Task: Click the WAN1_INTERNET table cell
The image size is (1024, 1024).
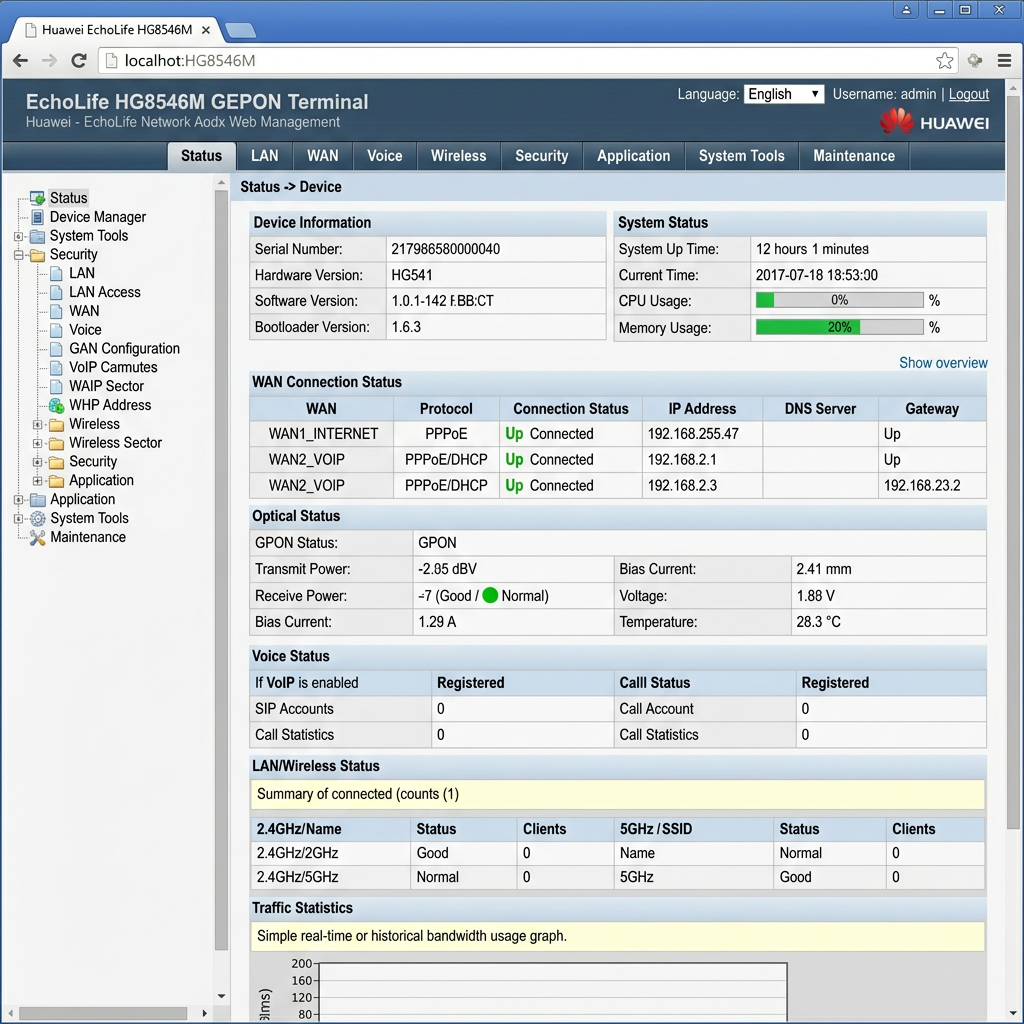Action: coord(322,434)
